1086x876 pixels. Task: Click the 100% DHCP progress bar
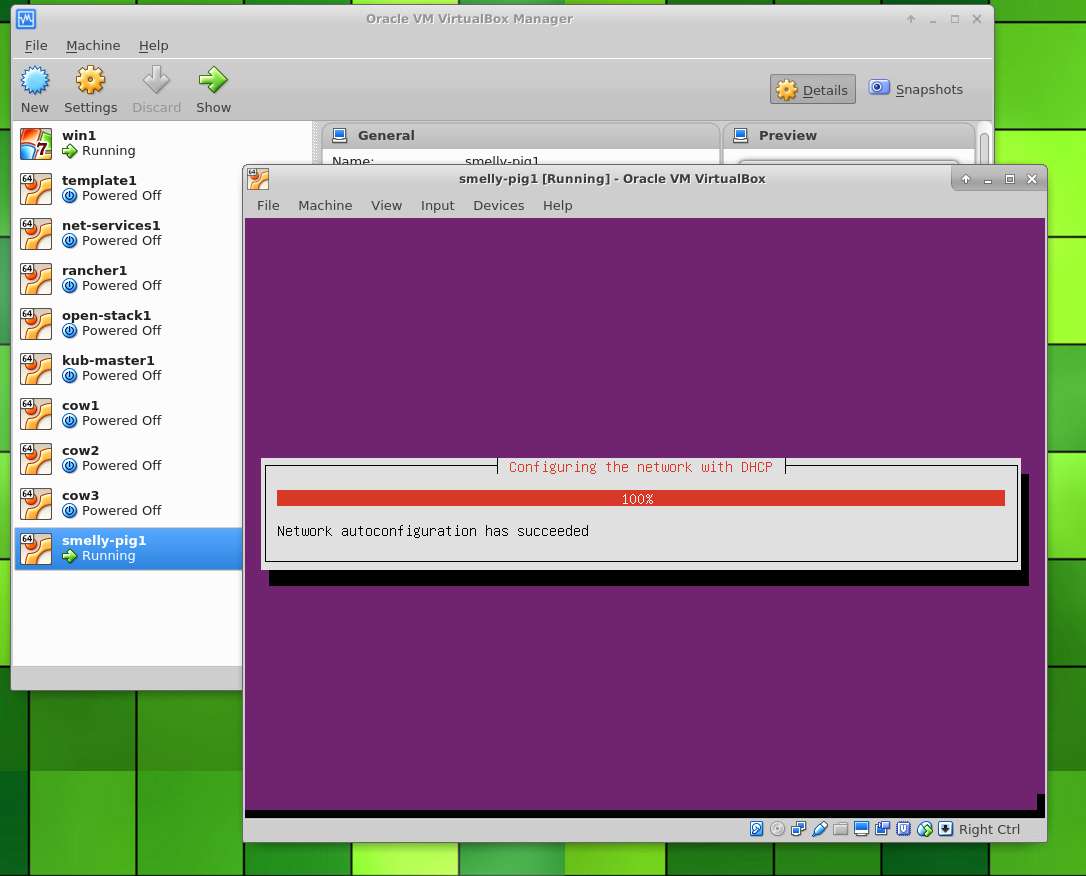(x=641, y=499)
